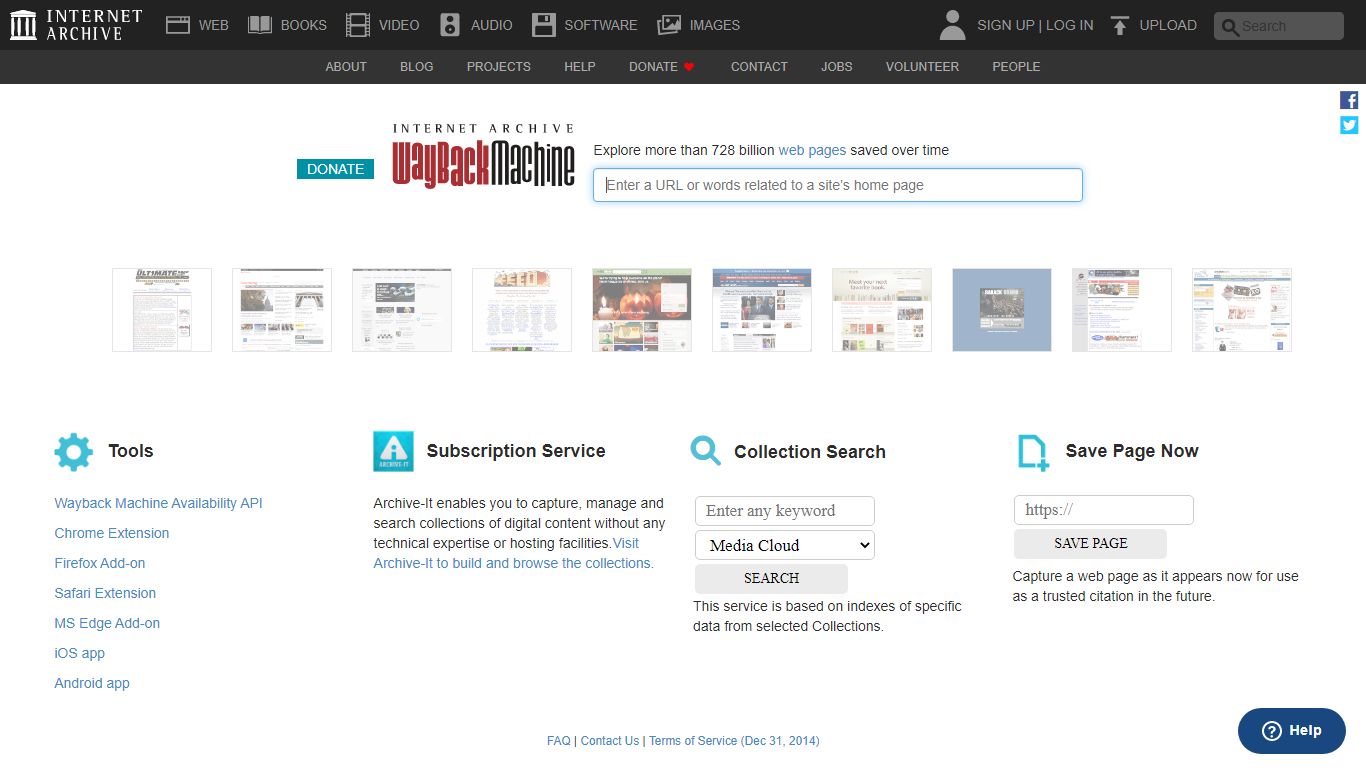Open the PEOPLE menu item
The width and height of the screenshot is (1366, 768).
tap(1016, 67)
